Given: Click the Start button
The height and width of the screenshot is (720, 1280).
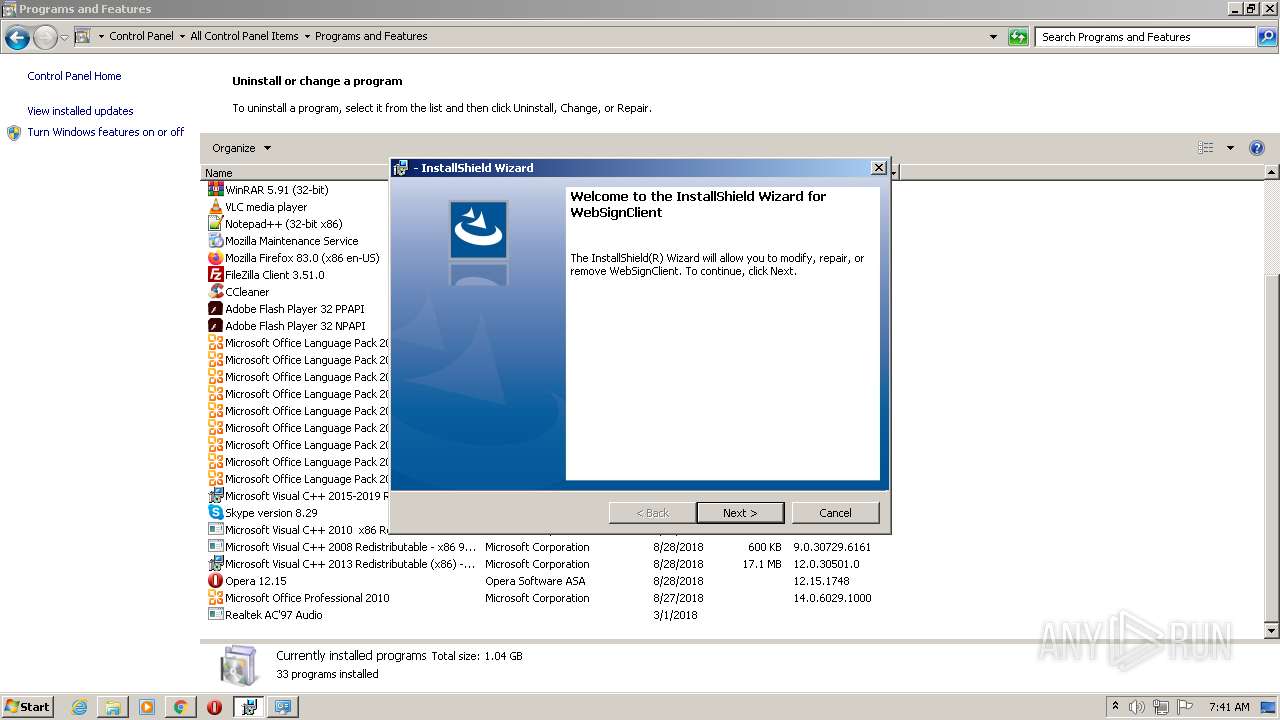Looking at the screenshot, I should click(x=27, y=707).
